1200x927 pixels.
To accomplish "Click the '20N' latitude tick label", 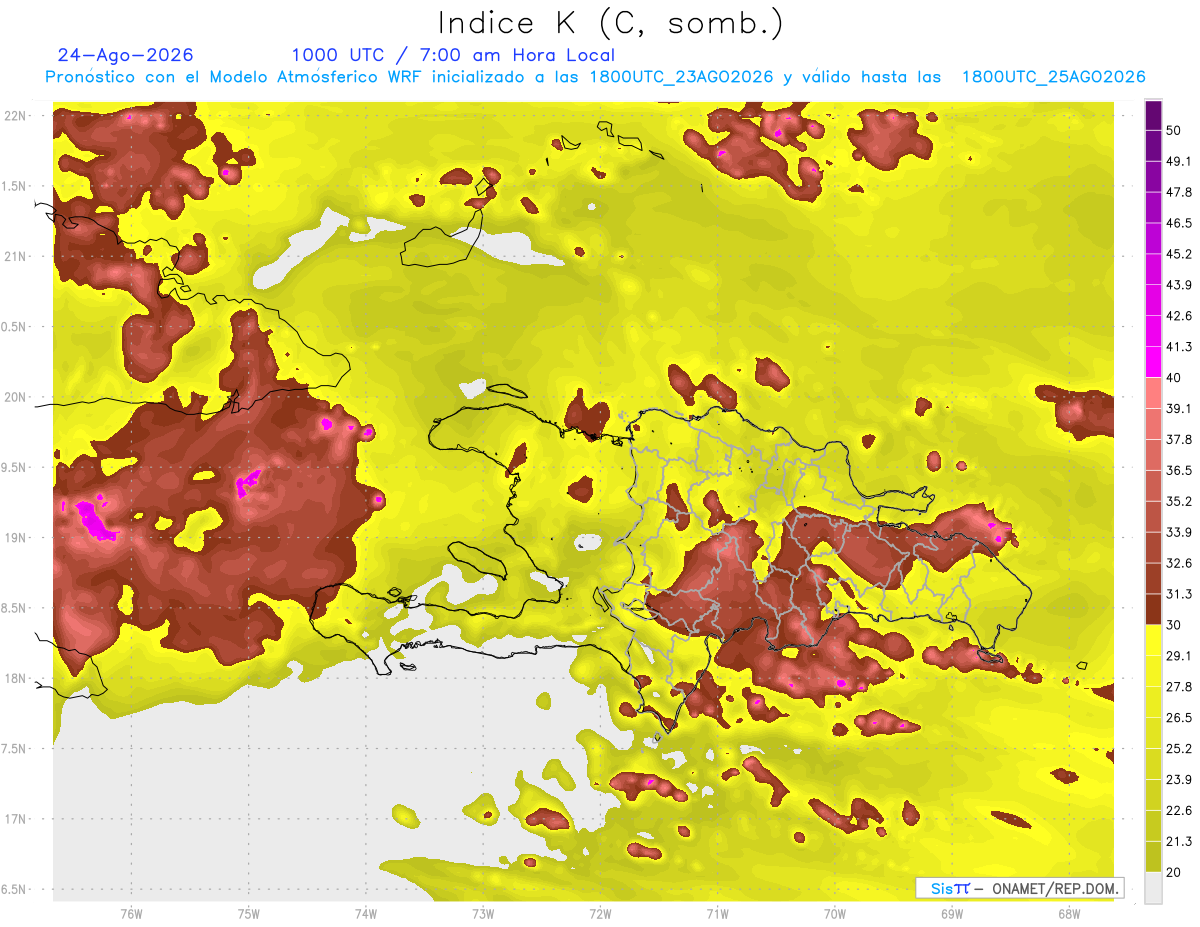I will click(x=16, y=397).
